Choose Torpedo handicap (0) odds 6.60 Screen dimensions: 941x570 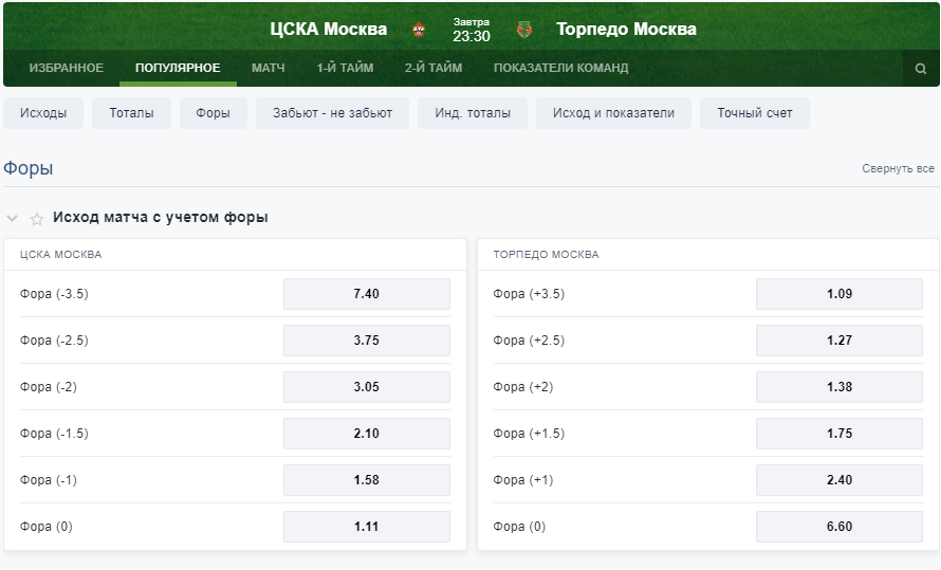pos(839,526)
